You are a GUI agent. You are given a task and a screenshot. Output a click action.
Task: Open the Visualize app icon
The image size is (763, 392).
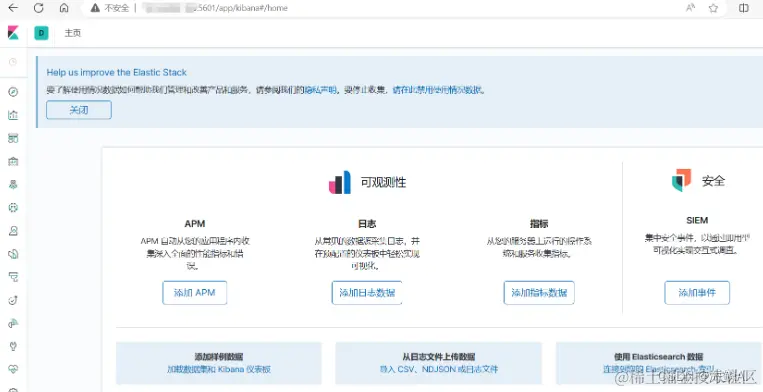13,115
